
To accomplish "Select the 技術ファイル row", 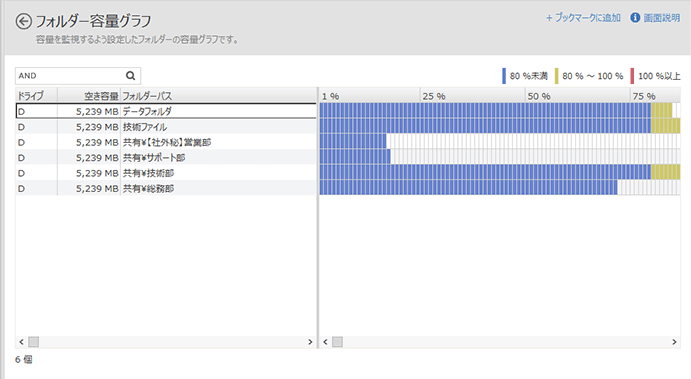I will click(166, 127).
